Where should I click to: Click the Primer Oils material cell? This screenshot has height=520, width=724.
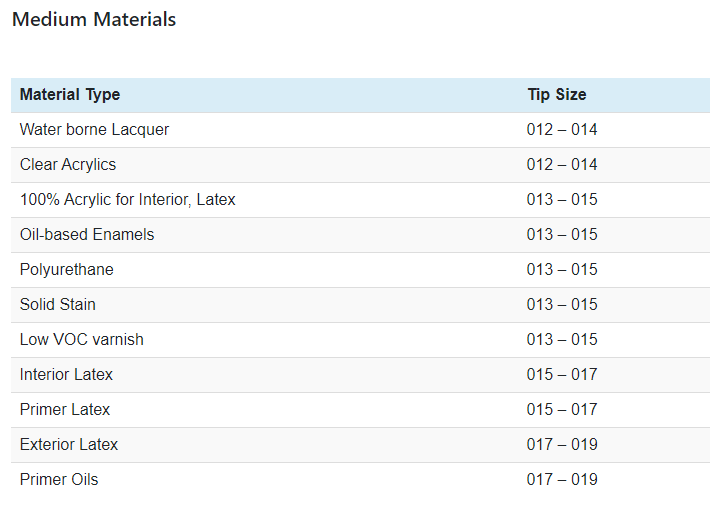59,480
